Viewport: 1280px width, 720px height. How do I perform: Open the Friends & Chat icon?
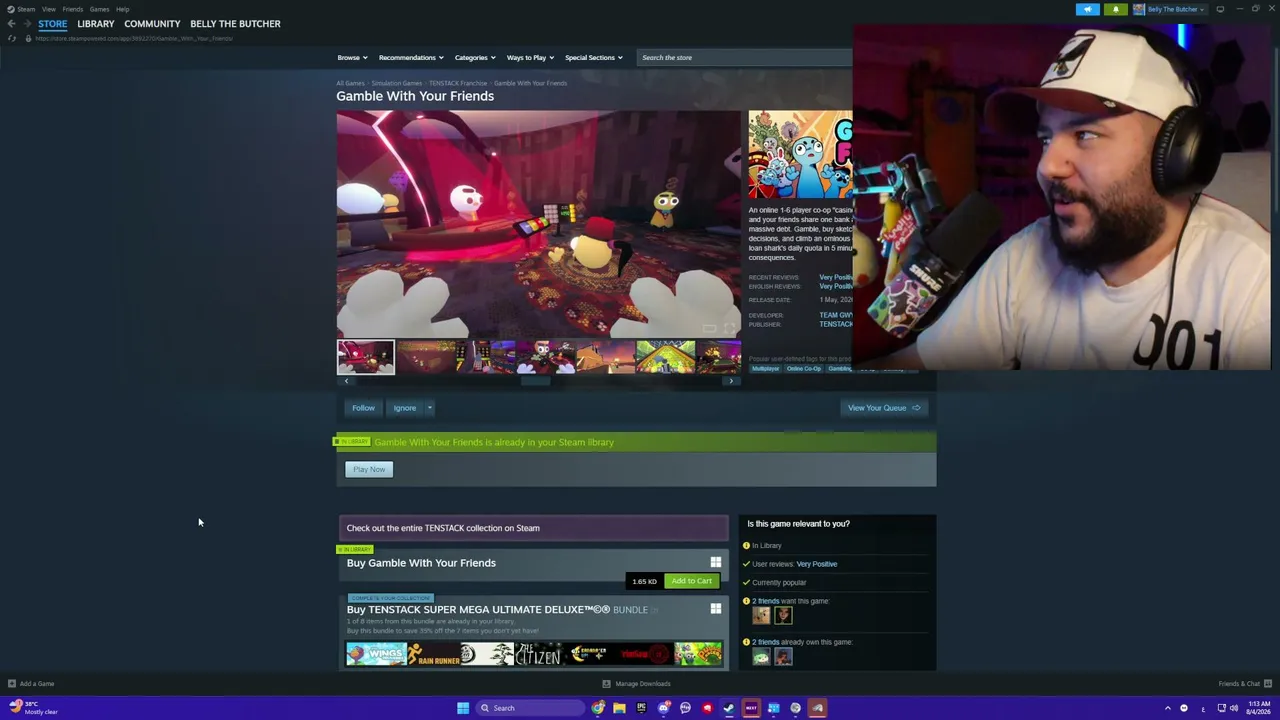pyautogui.click(x=1268, y=684)
